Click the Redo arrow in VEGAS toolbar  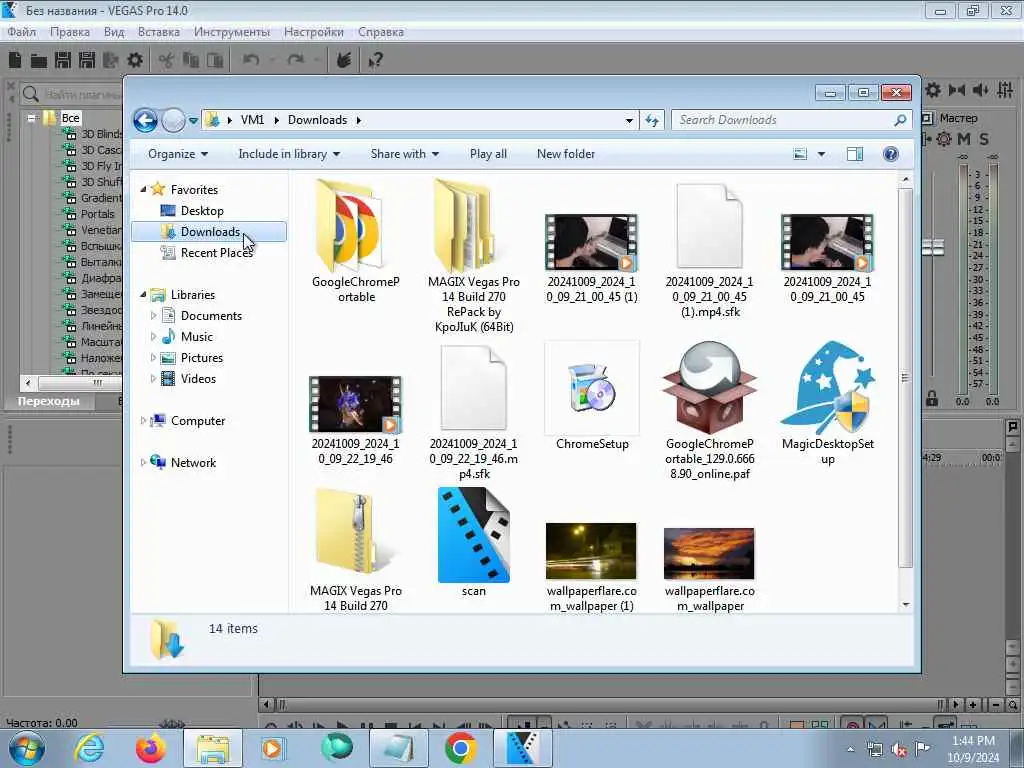pyautogui.click(x=296, y=61)
